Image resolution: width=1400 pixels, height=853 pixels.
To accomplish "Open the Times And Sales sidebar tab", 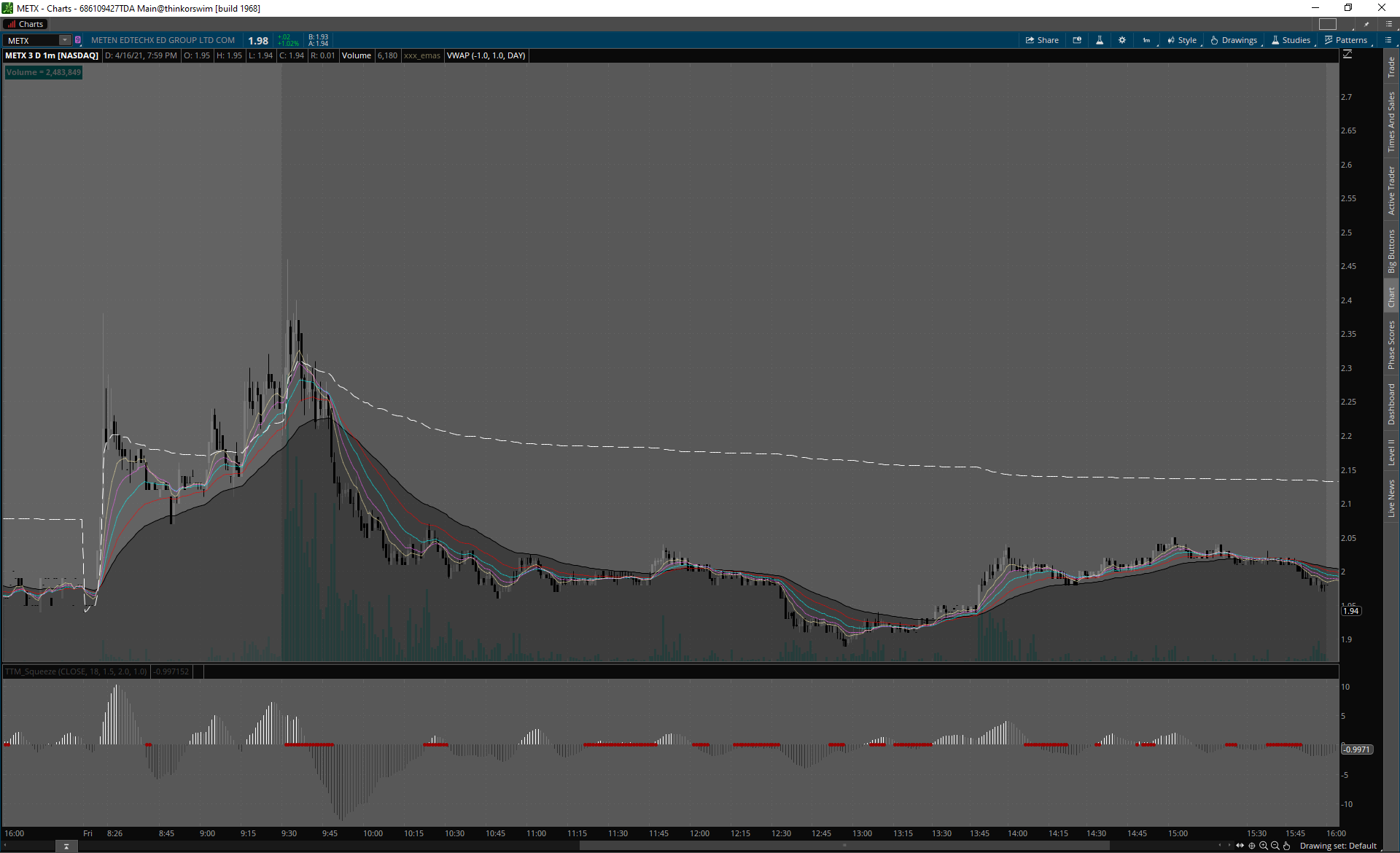I will pos(1391,122).
